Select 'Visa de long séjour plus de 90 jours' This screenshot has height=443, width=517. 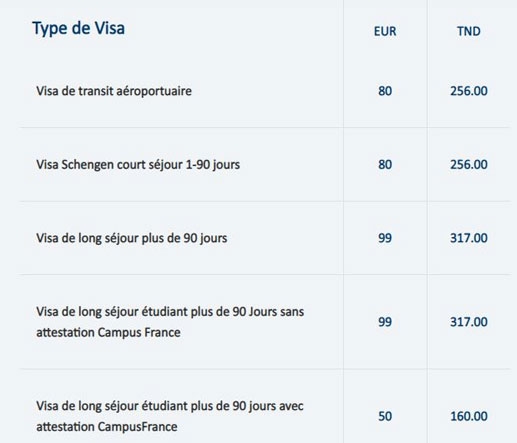click(x=132, y=238)
